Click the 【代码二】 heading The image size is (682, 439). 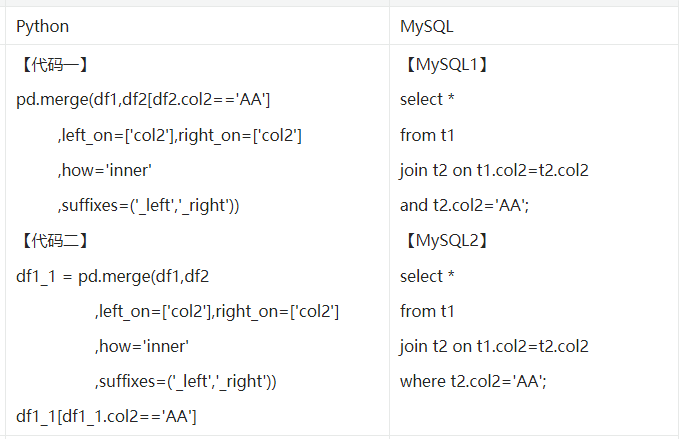54,240
